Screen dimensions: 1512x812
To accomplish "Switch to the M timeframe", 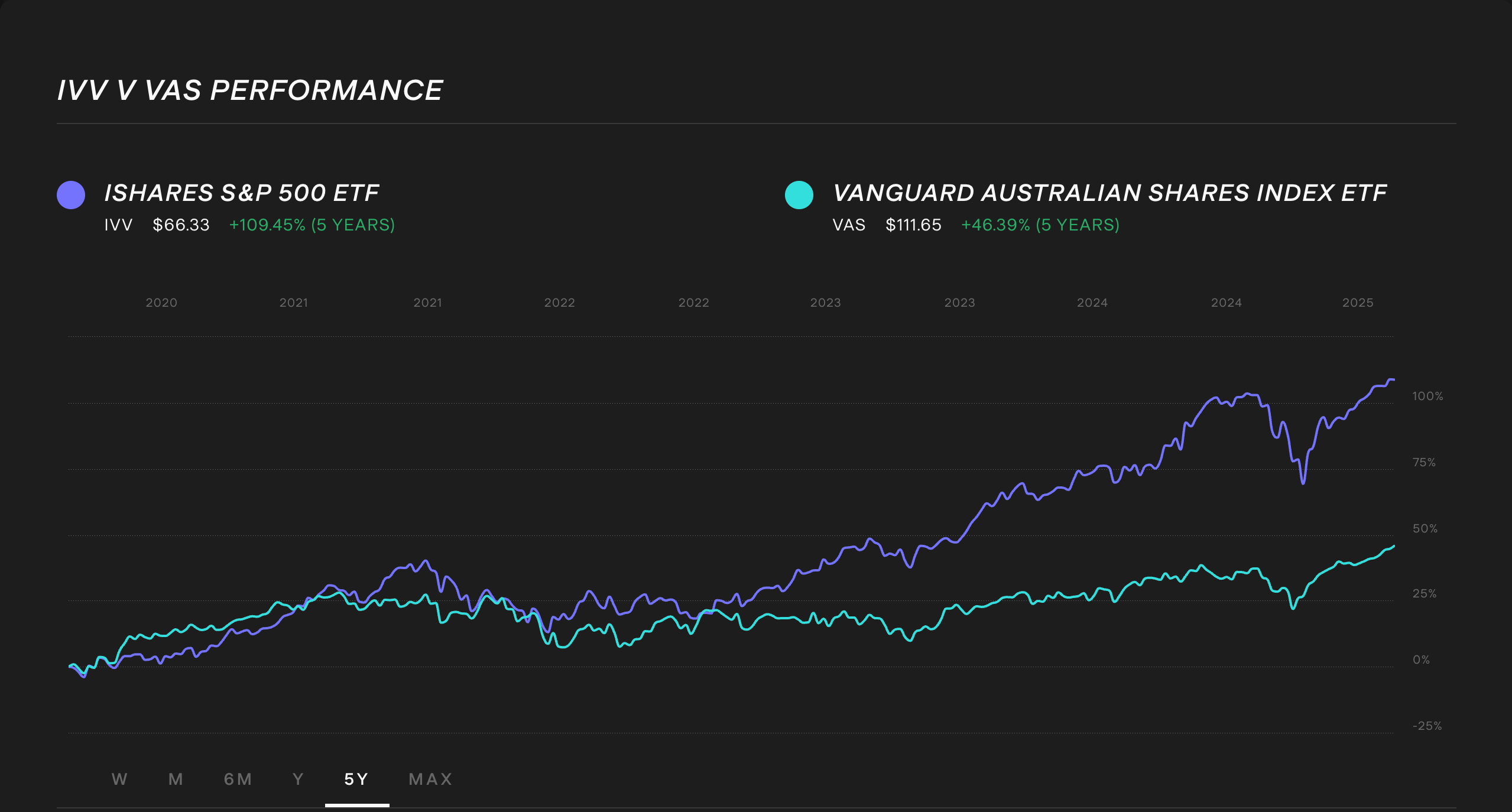I will coord(175,779).
